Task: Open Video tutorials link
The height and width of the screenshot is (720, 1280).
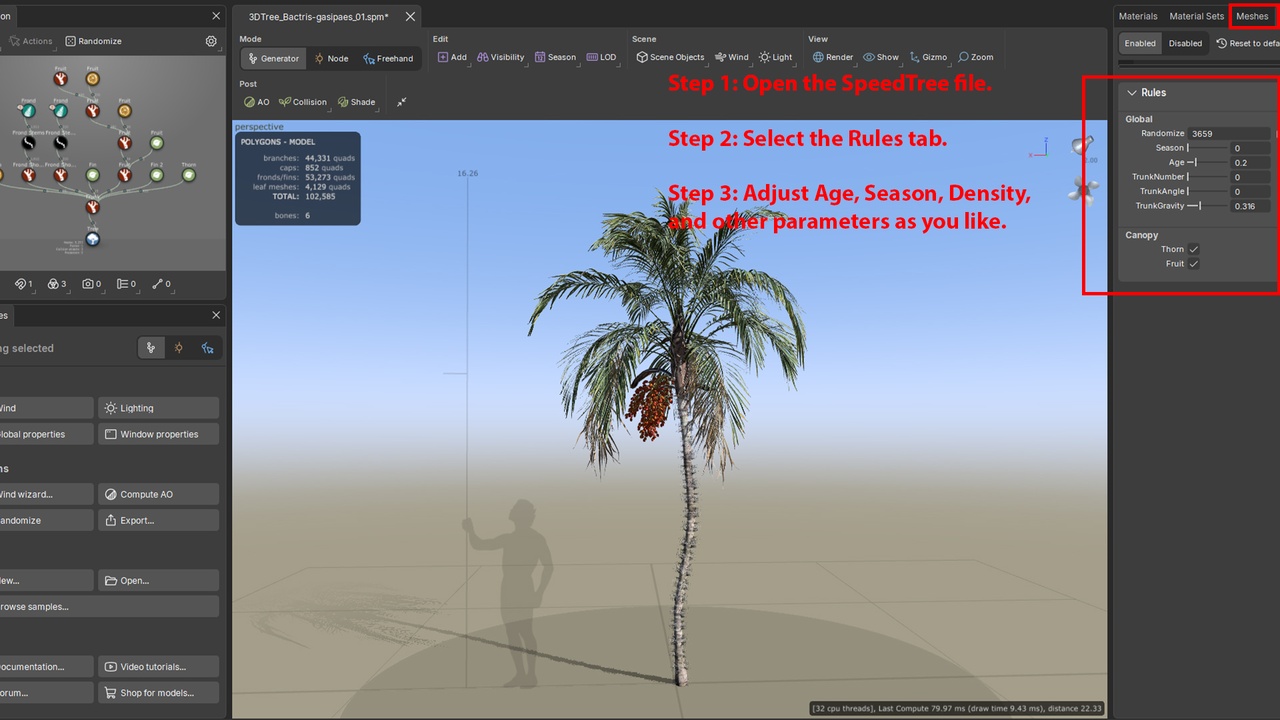Action: [x=158, y=666]
